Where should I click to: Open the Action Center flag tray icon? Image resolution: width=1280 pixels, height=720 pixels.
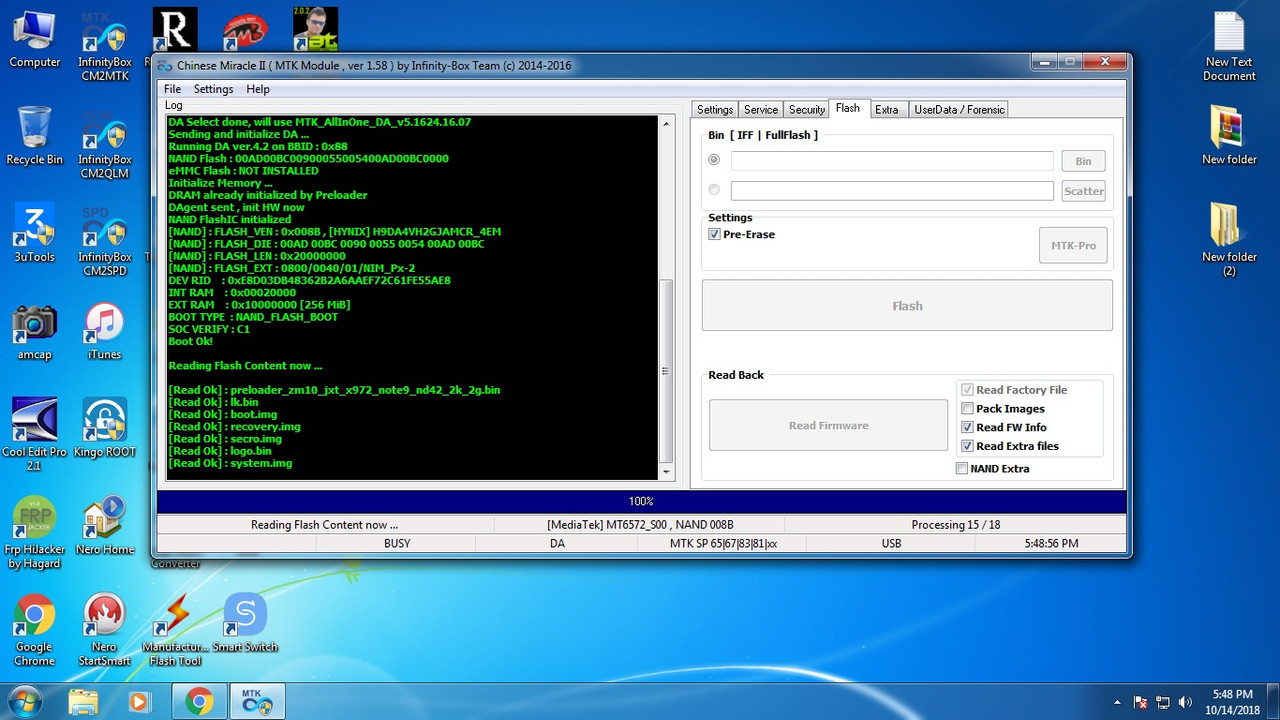point(1139,702)
